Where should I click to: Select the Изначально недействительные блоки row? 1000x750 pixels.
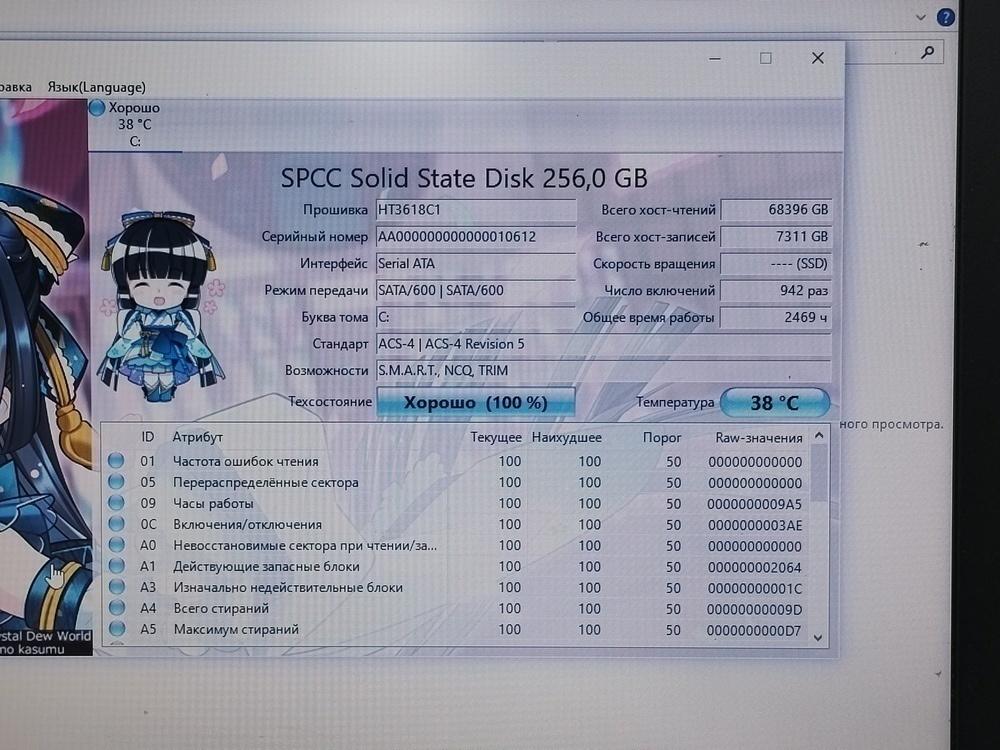pyautogui.click(x=456, y=587)
